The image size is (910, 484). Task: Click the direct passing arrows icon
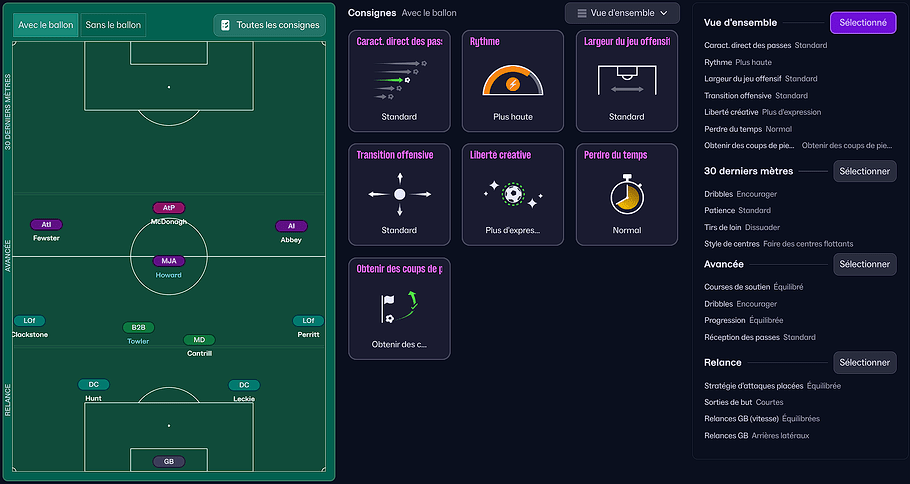[399, 80]
